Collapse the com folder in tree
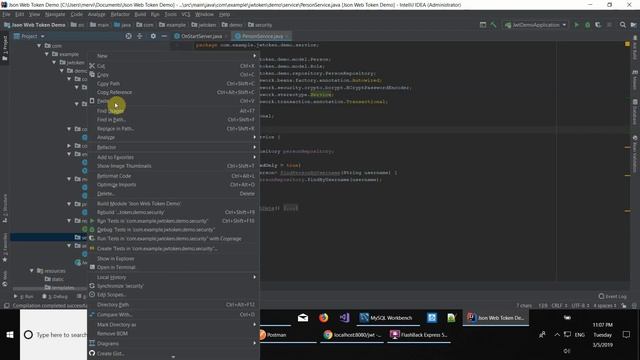Screen dimensions: 640x360 [39, 46]
